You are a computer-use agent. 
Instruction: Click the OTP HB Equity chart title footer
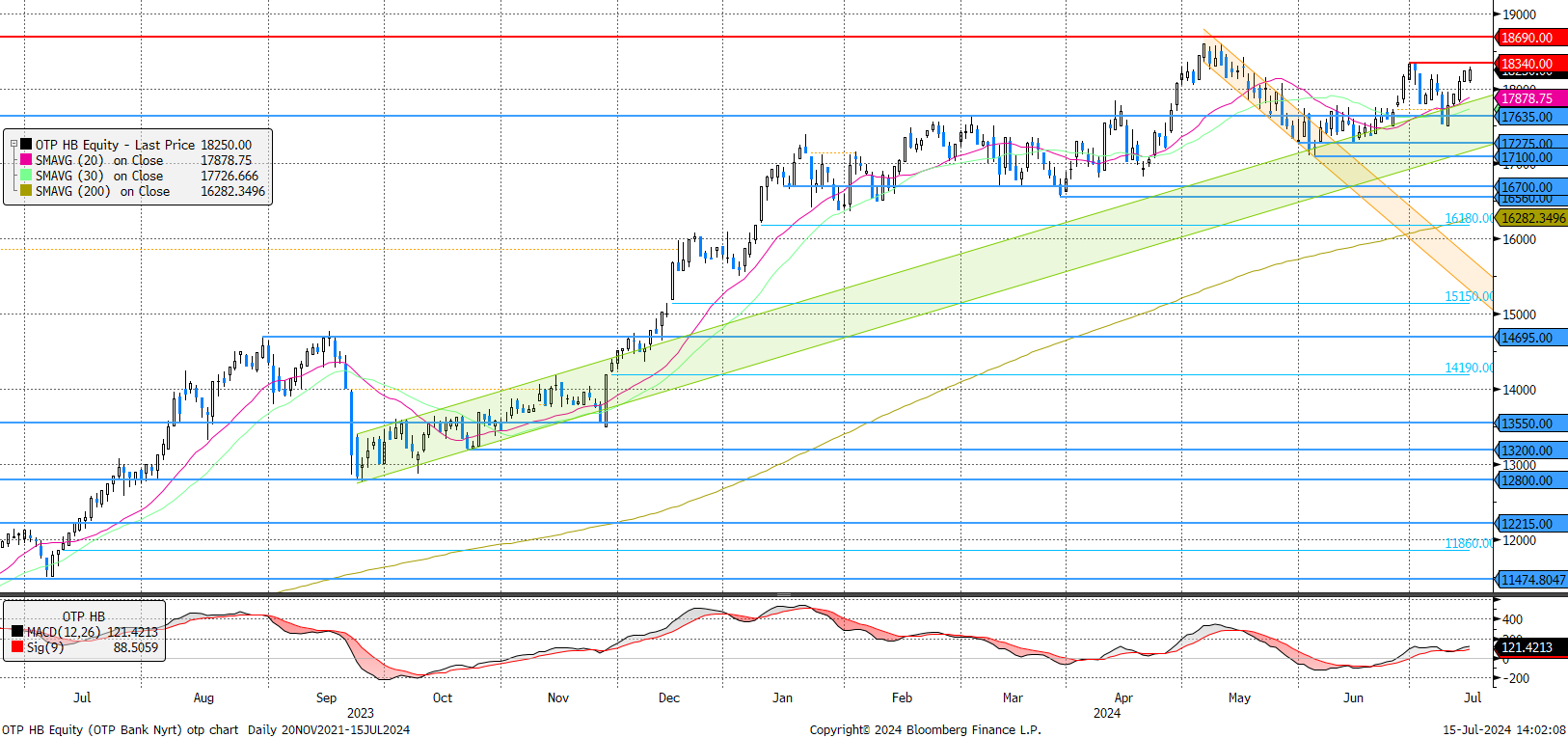205,729
